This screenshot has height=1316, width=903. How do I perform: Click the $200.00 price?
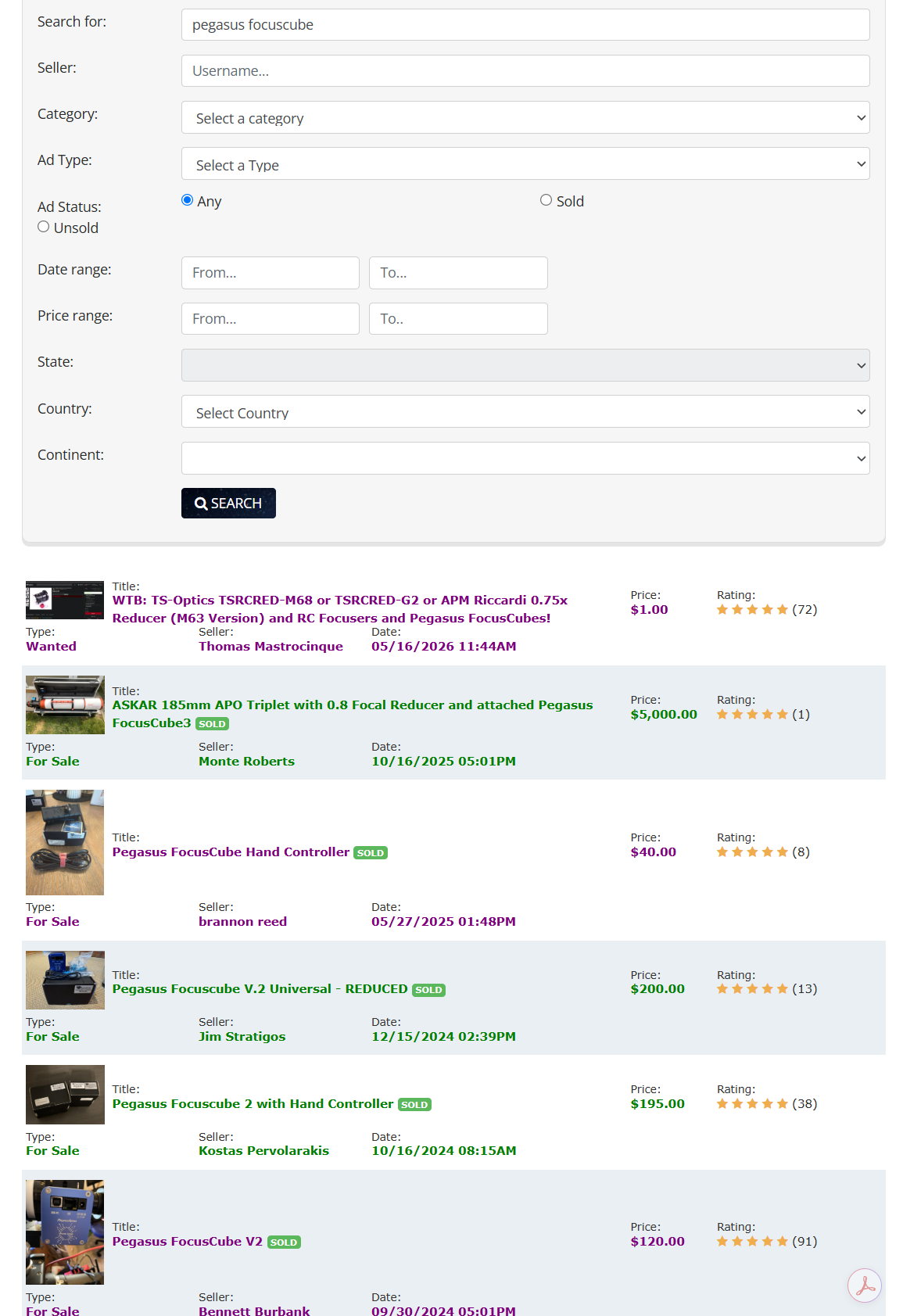(x=658, y=988)
